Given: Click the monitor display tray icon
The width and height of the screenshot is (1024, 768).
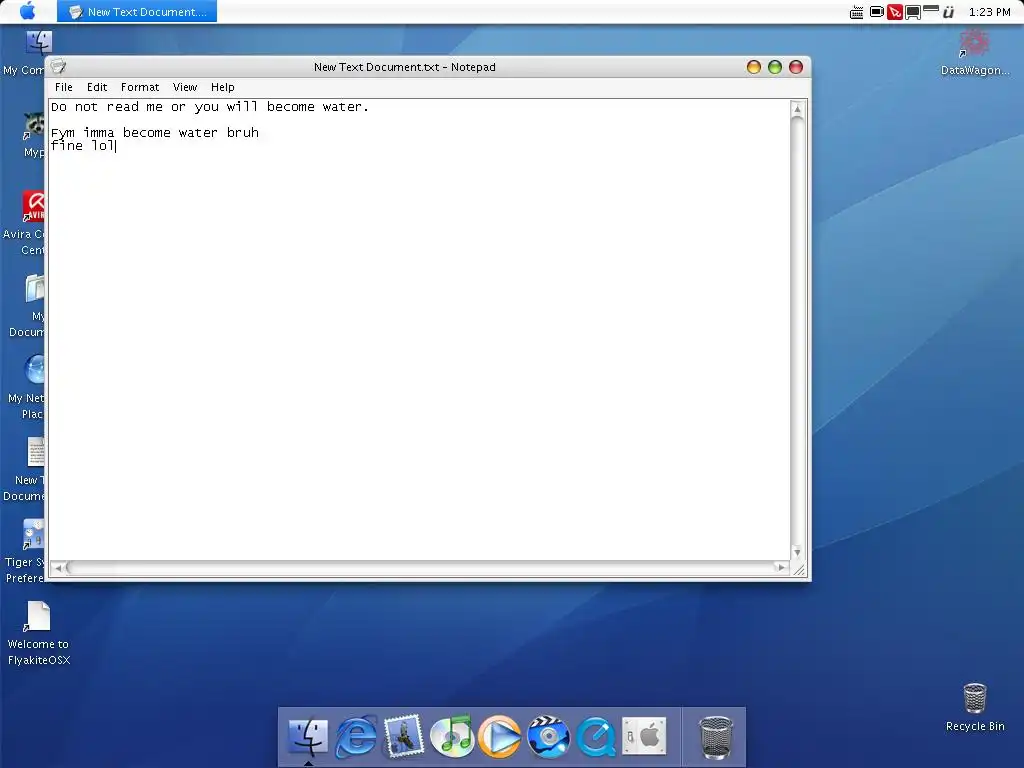Looking at the screenshot, I should (x=912, y=12).
